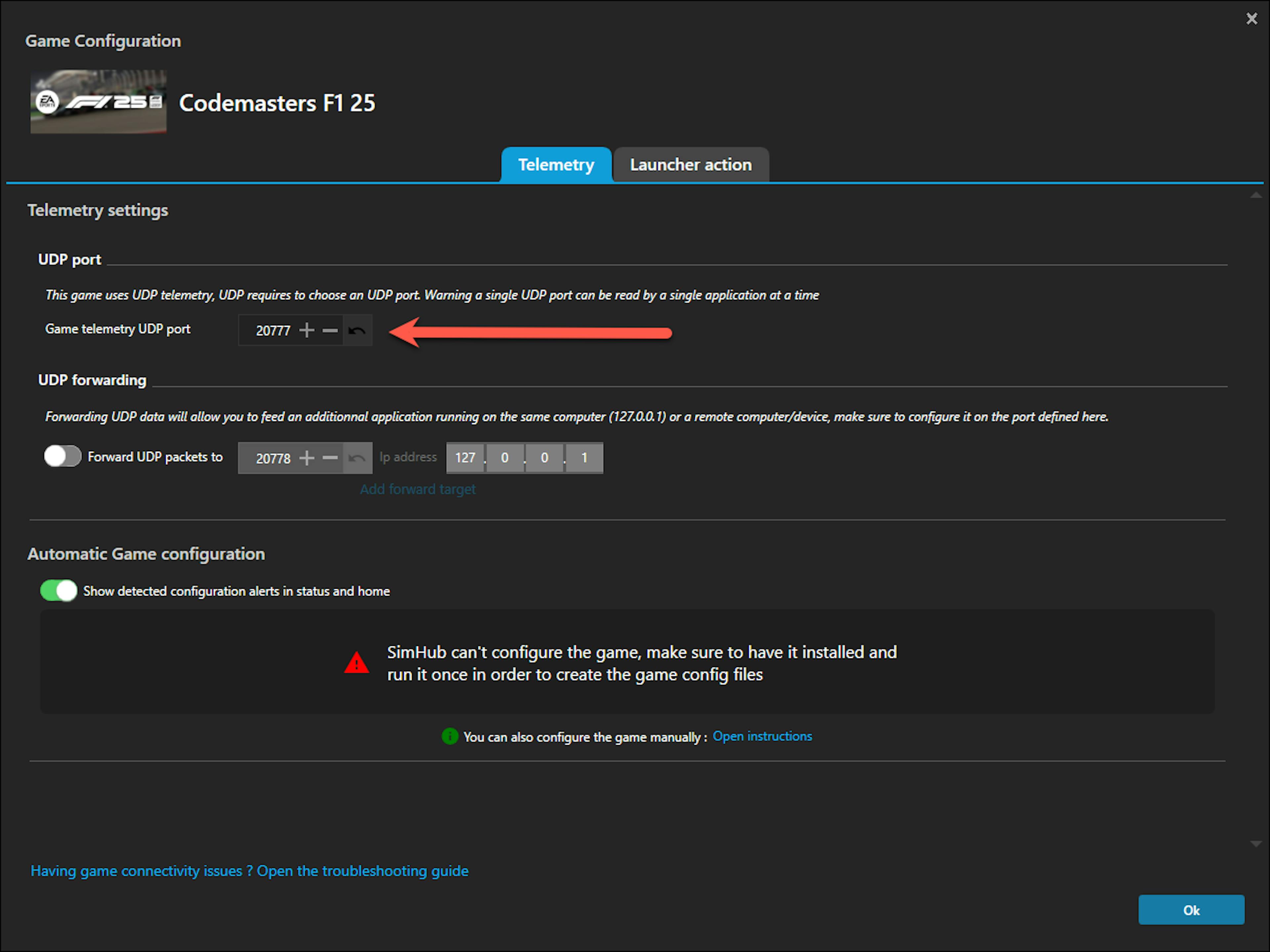Reset forward UDP port via undo icon
Image resolution: width=1270 pixels, height=952 pixels.
click(x=357, y=458)
